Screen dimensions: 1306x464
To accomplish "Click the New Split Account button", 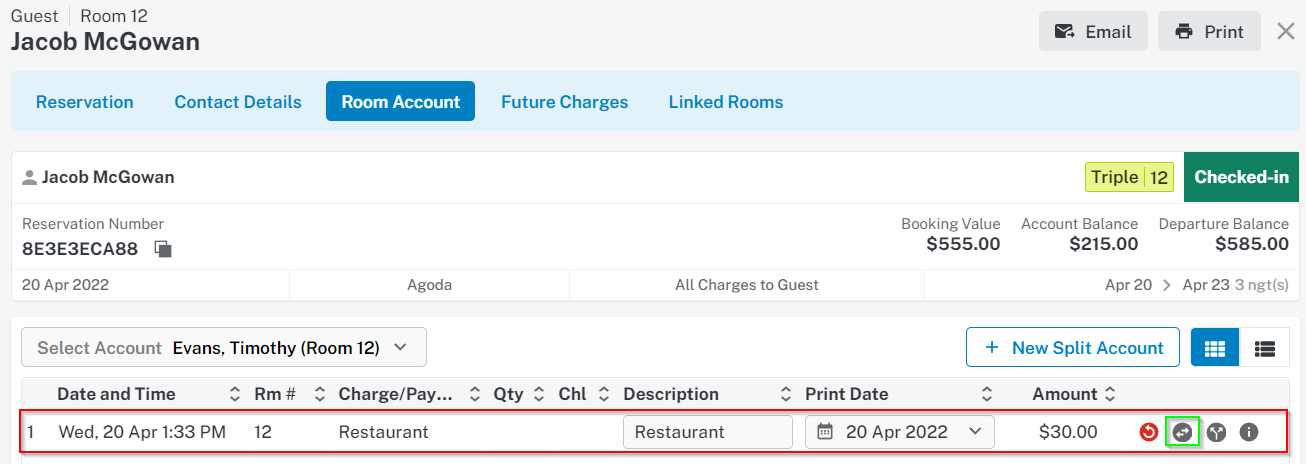I will 1073,348.
